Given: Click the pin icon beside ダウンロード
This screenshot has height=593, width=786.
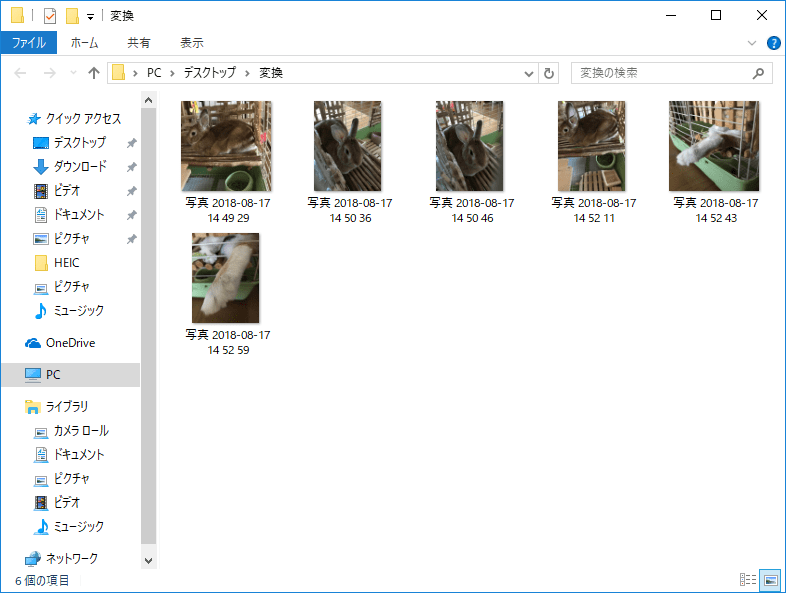Looking at the screenshot, I should (x=131, y=167).
